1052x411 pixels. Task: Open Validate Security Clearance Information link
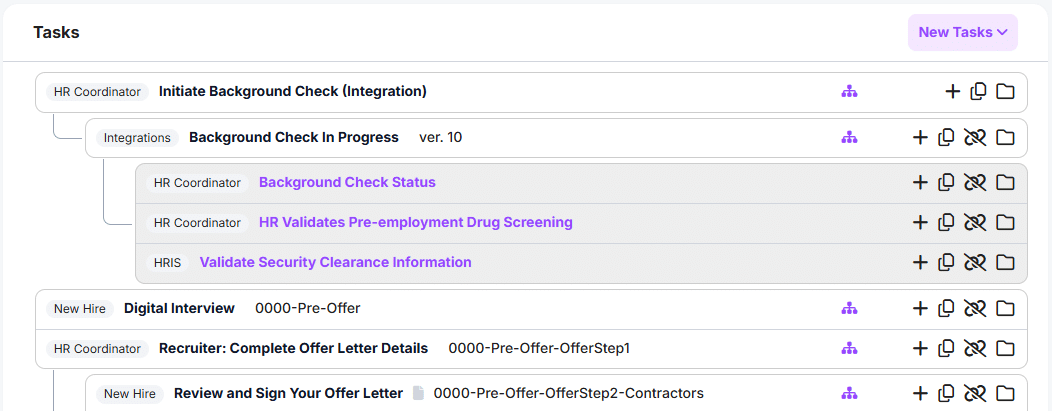335,263
